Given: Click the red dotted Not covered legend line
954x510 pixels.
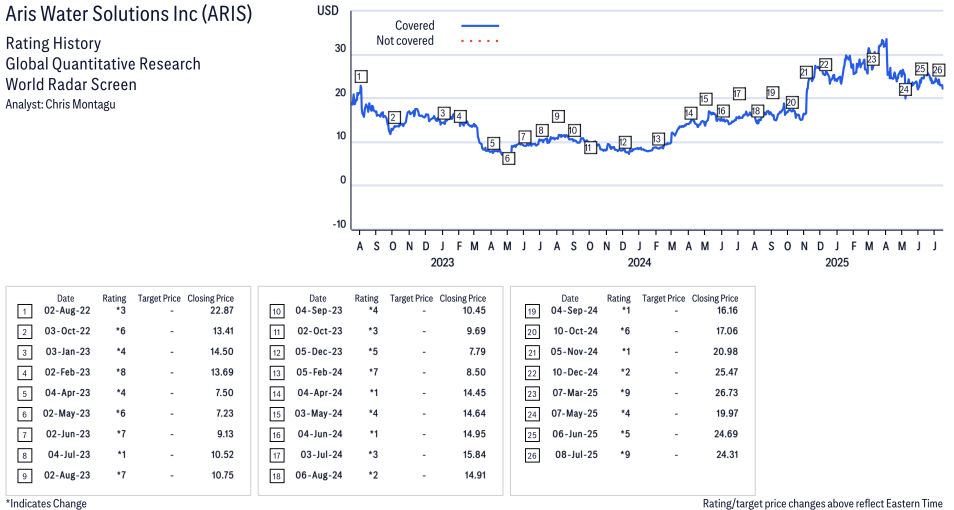Looking at the screenshot, I should coord(480,41).
